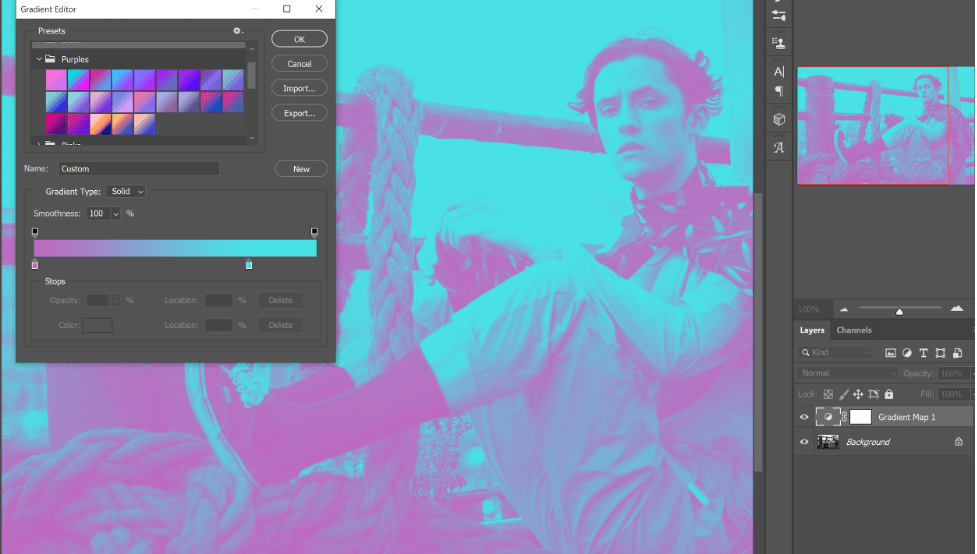Filter layers by adjustment layer icon
Image resolution: width=977 pixels, height=554 pixels.
[907, 353]
